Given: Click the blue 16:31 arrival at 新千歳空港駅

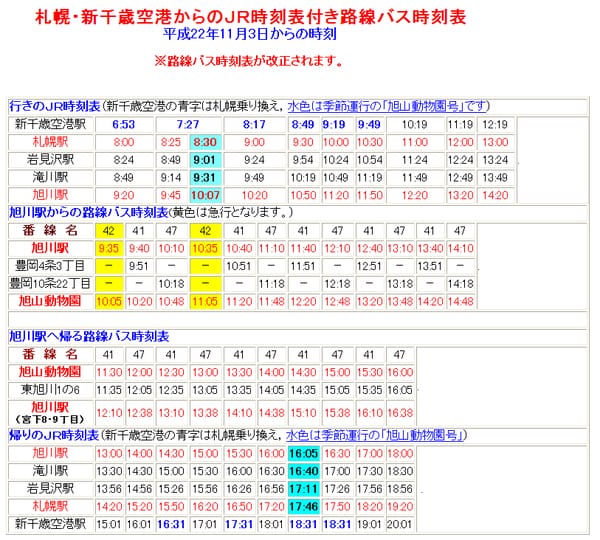Looking at the screenshot, I should [x=171, y=524].
